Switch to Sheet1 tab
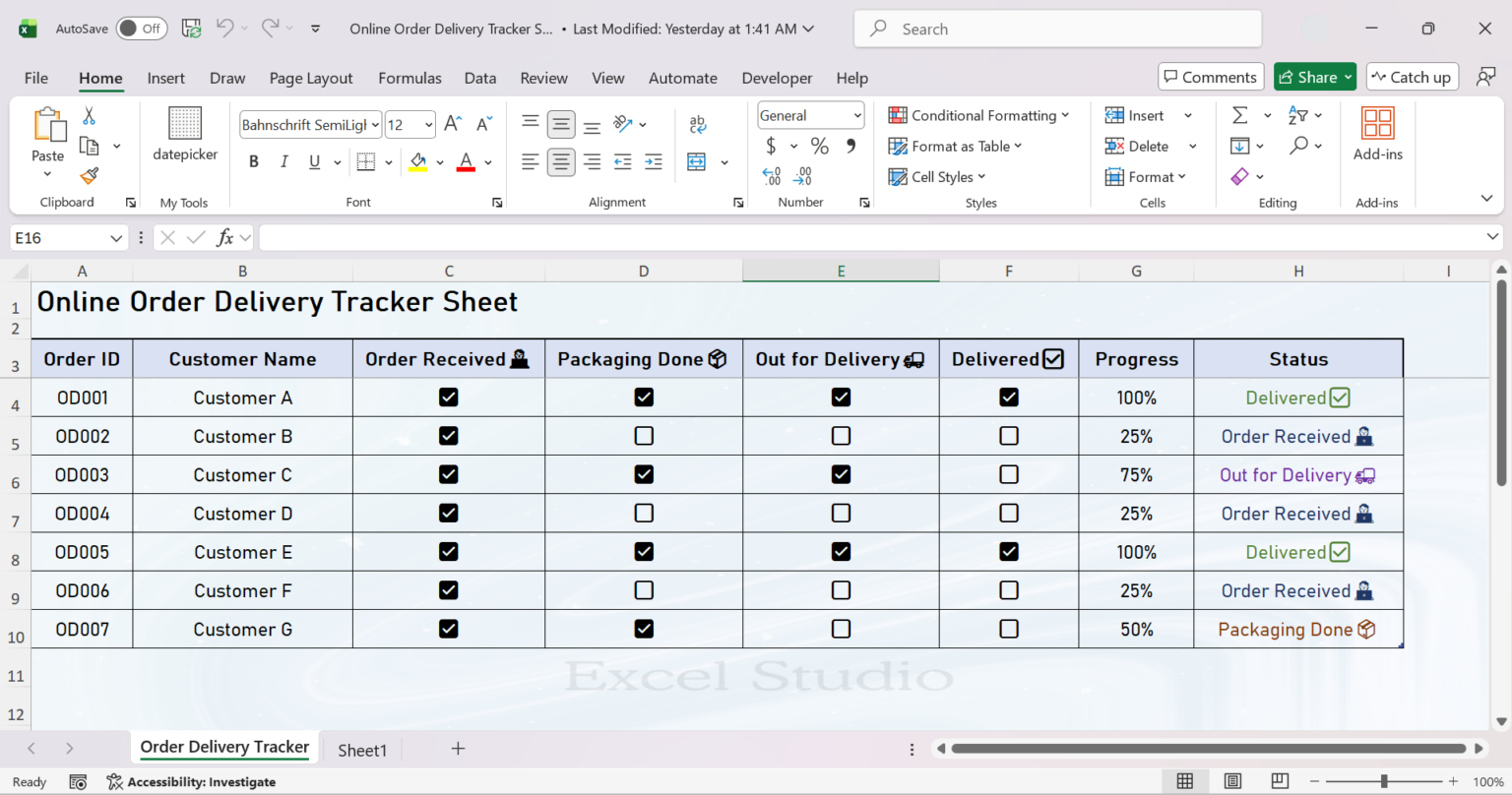Image resolution: width=1512 pixels, height=795 pixels. click(x=362, y=750)
